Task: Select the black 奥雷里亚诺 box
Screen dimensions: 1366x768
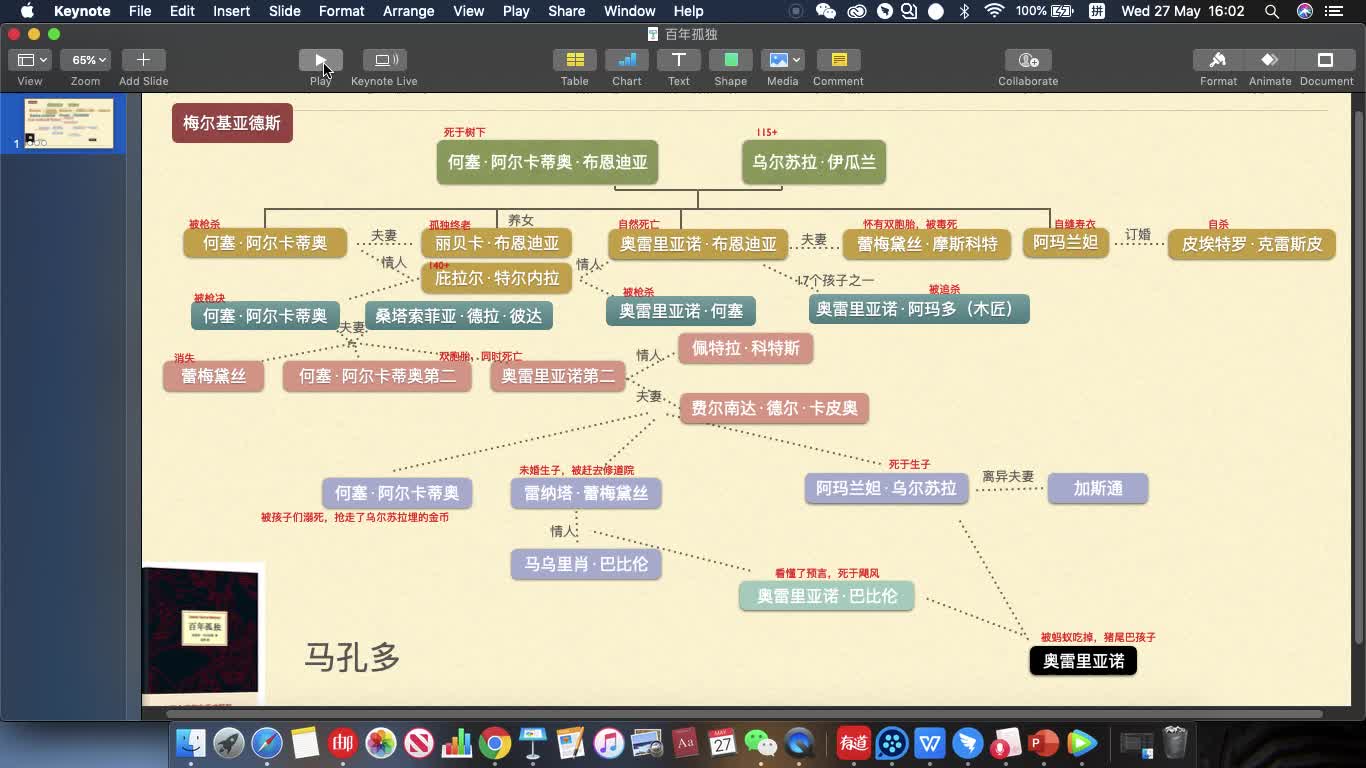Action: (x=1083, y=661)
